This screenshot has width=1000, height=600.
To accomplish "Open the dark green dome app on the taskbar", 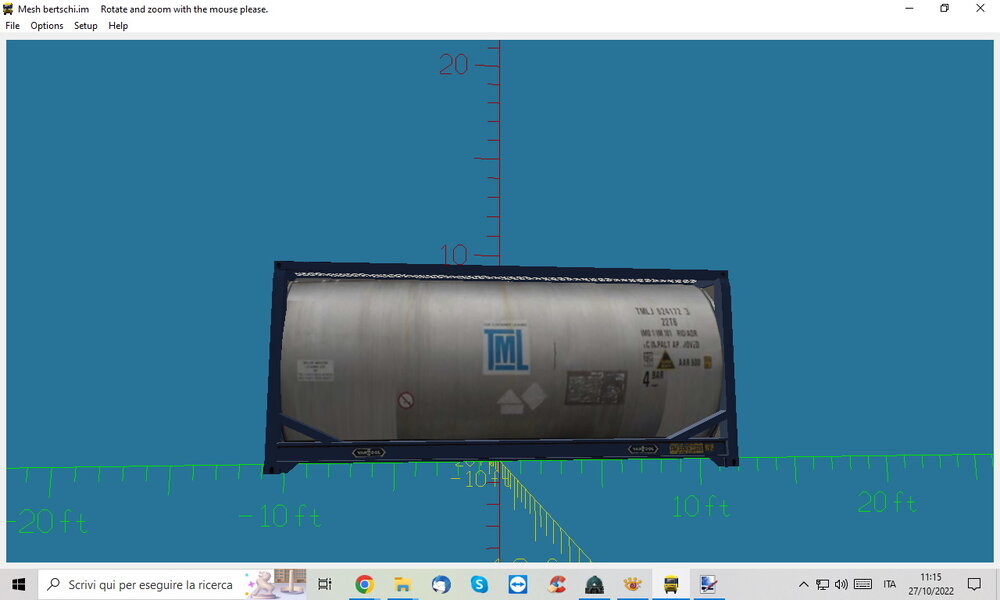I will 594,584.
